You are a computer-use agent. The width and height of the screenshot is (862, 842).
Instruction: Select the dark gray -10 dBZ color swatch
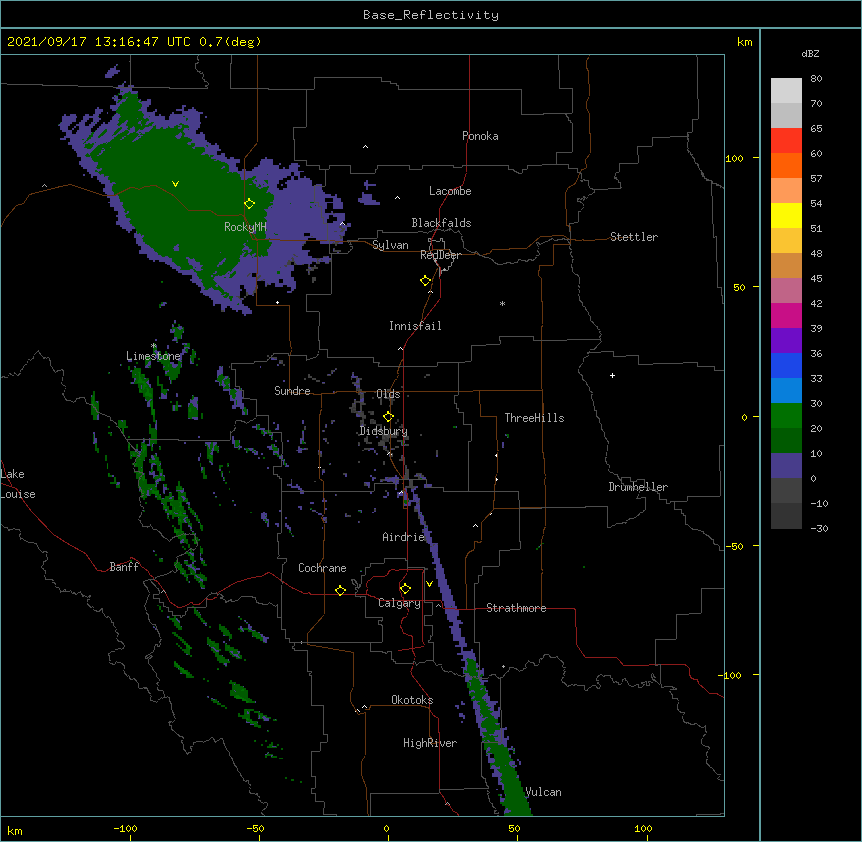786,516
